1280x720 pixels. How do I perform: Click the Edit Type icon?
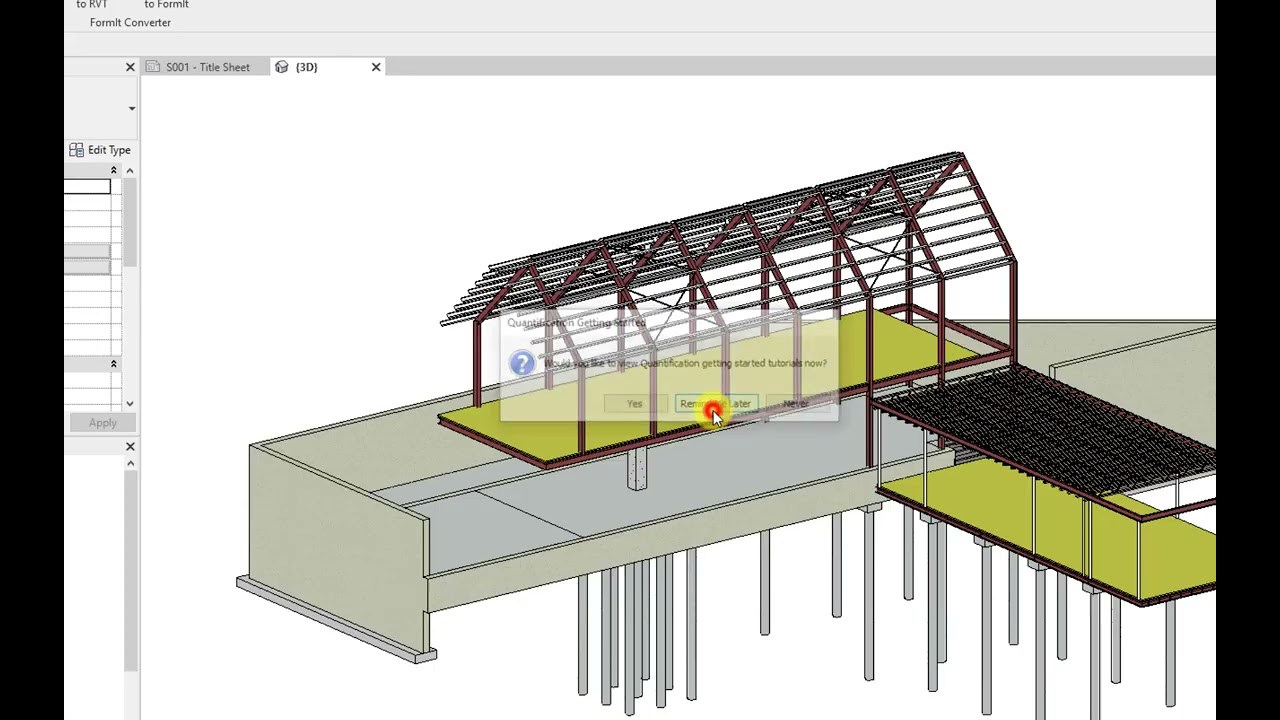coord(76,150)
